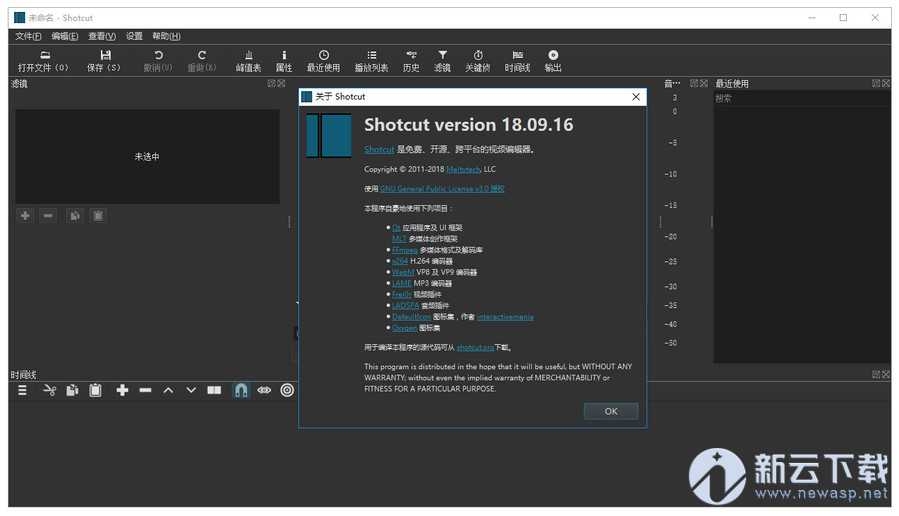Open the Help menu

pyautogui.click(x=166, y=36)
